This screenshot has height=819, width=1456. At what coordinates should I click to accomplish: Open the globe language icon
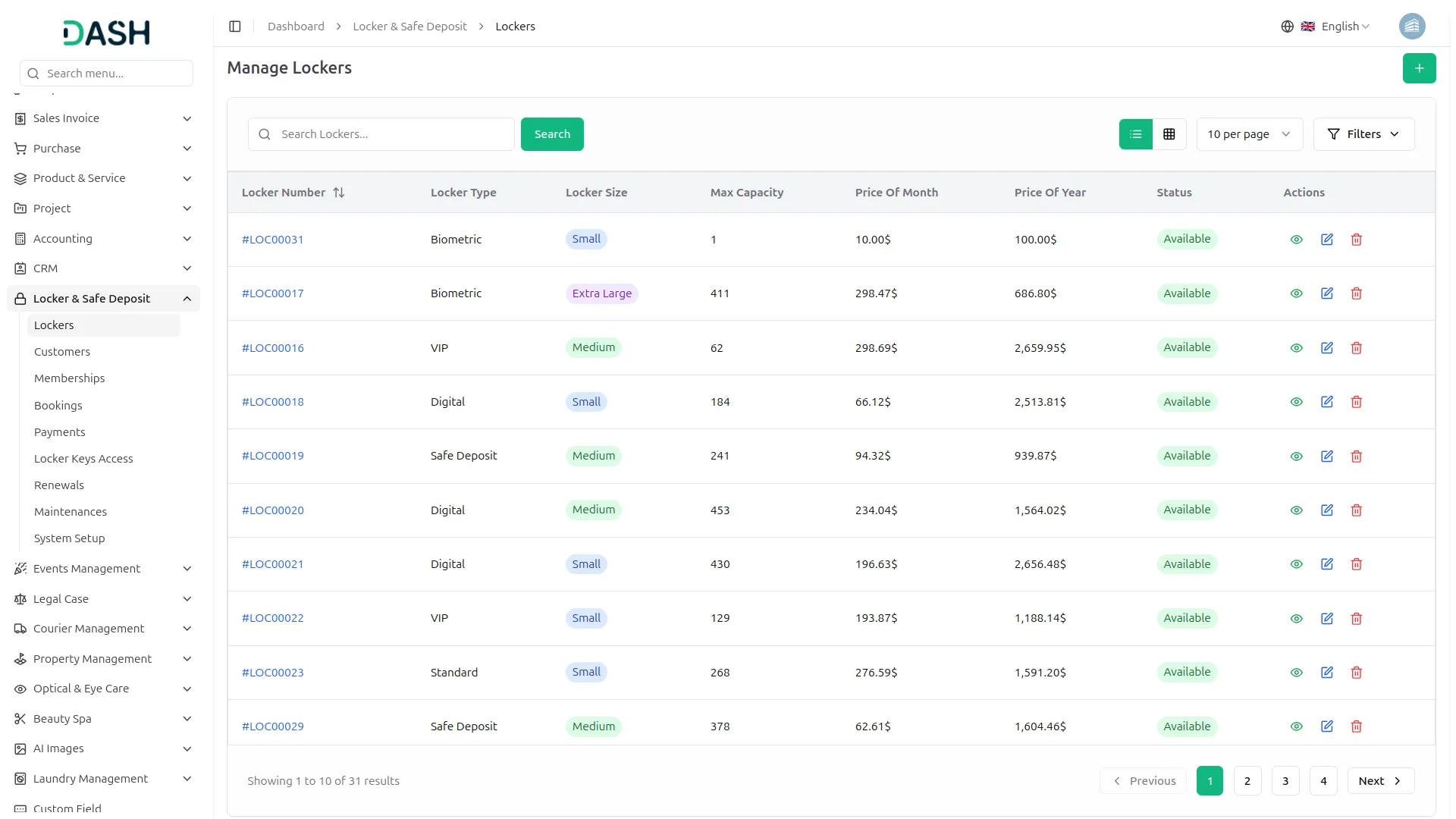pos(1287,26)
